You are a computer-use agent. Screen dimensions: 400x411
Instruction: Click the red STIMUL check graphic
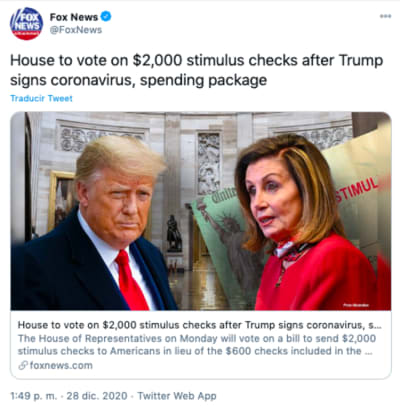click(357, 191)
